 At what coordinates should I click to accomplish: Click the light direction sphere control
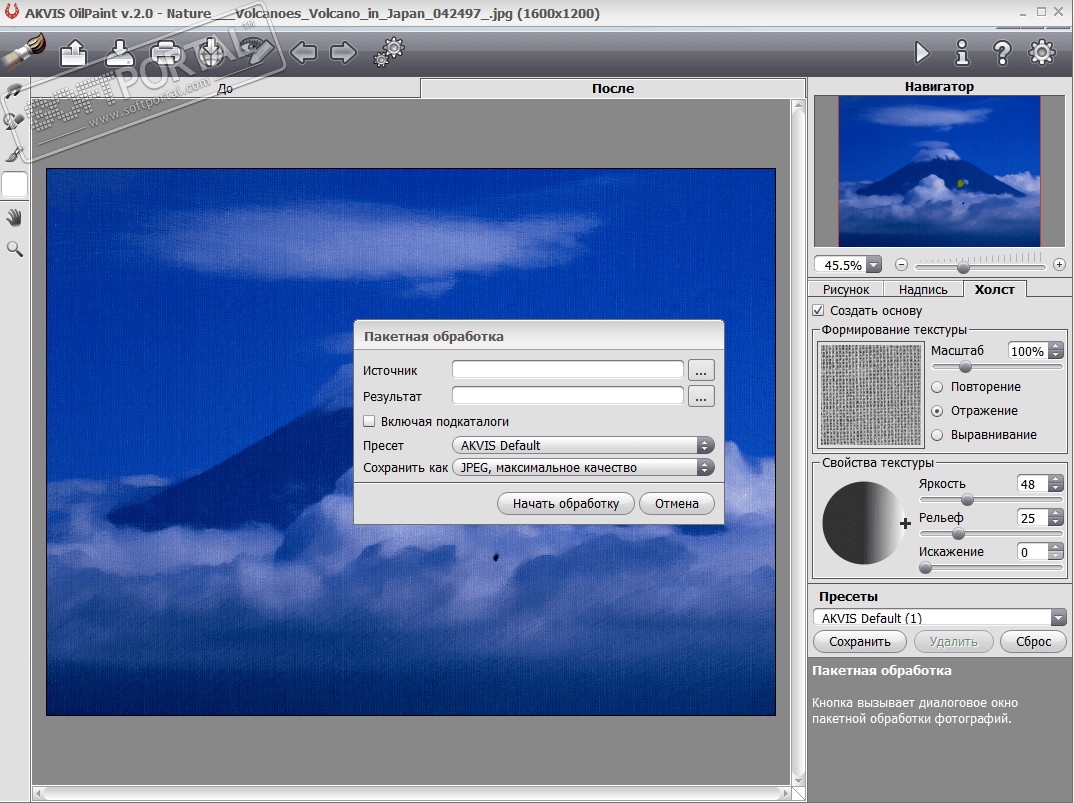click(x=864, y=523)
